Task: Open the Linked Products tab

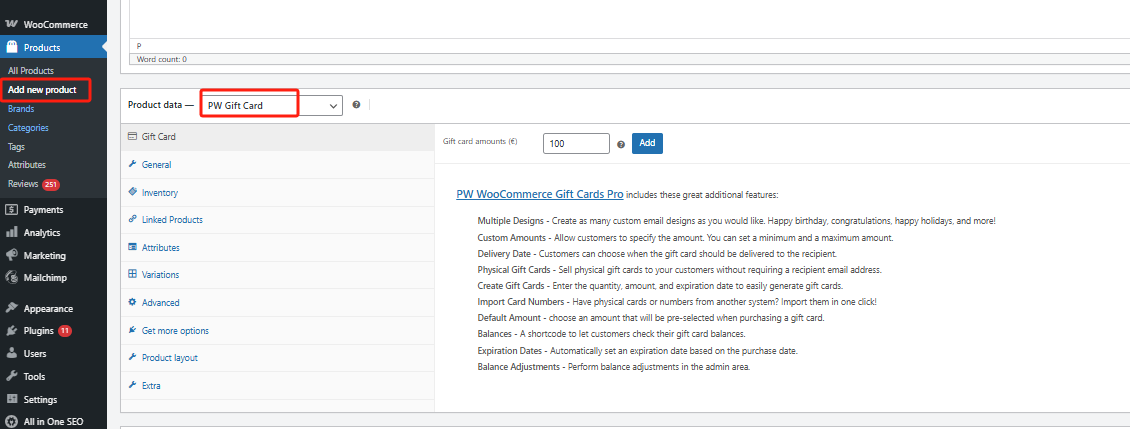Action: 171,220
